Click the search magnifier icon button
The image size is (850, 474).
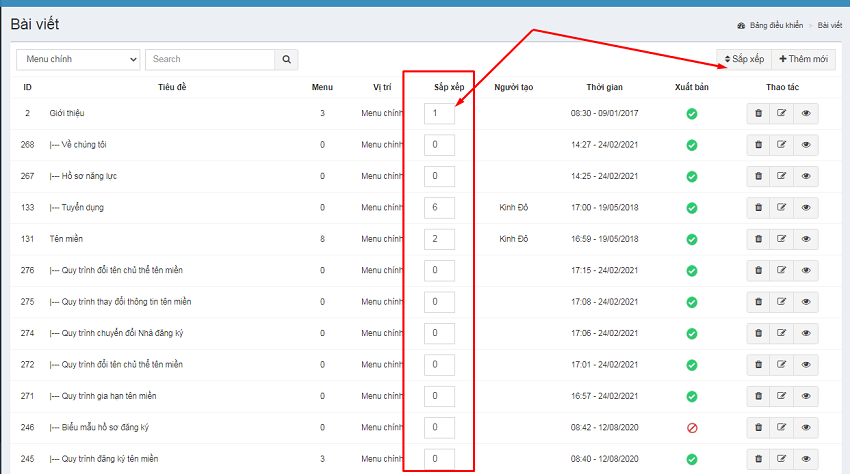coord(286,60)
